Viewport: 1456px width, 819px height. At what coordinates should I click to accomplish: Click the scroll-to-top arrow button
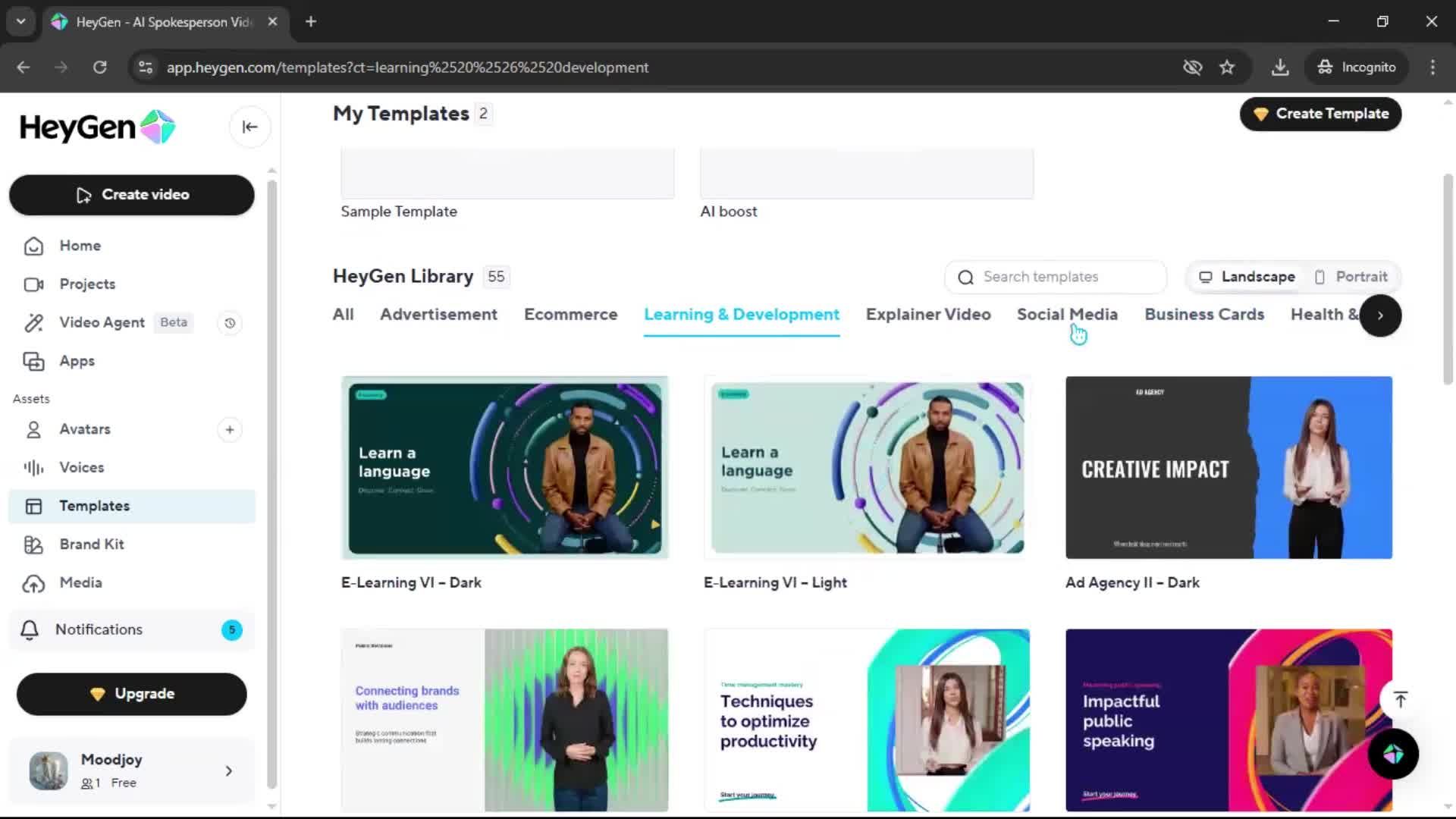pyautogui.click(x=1400, y=699)
